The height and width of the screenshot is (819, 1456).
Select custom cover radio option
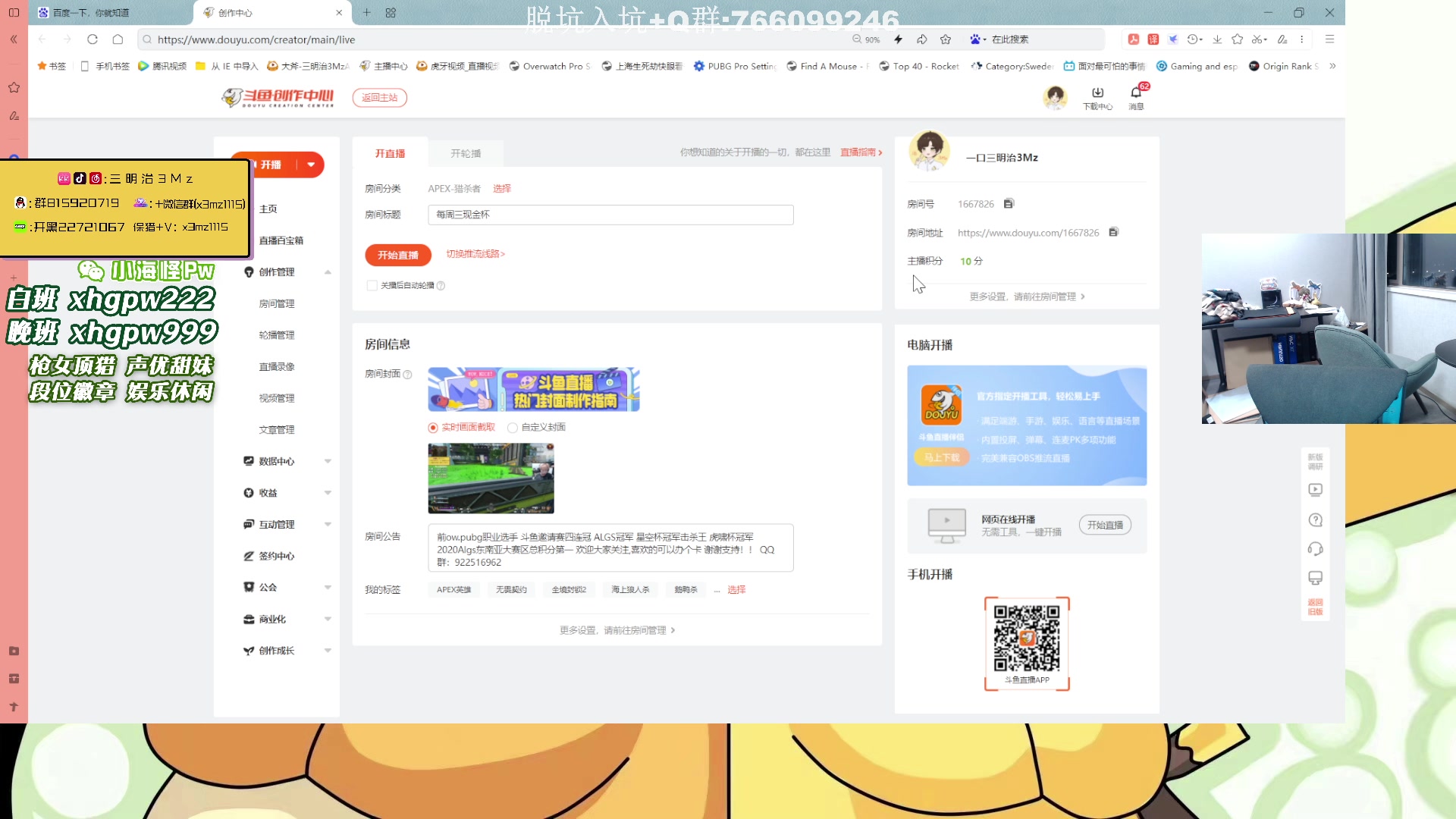pos(513,428)
